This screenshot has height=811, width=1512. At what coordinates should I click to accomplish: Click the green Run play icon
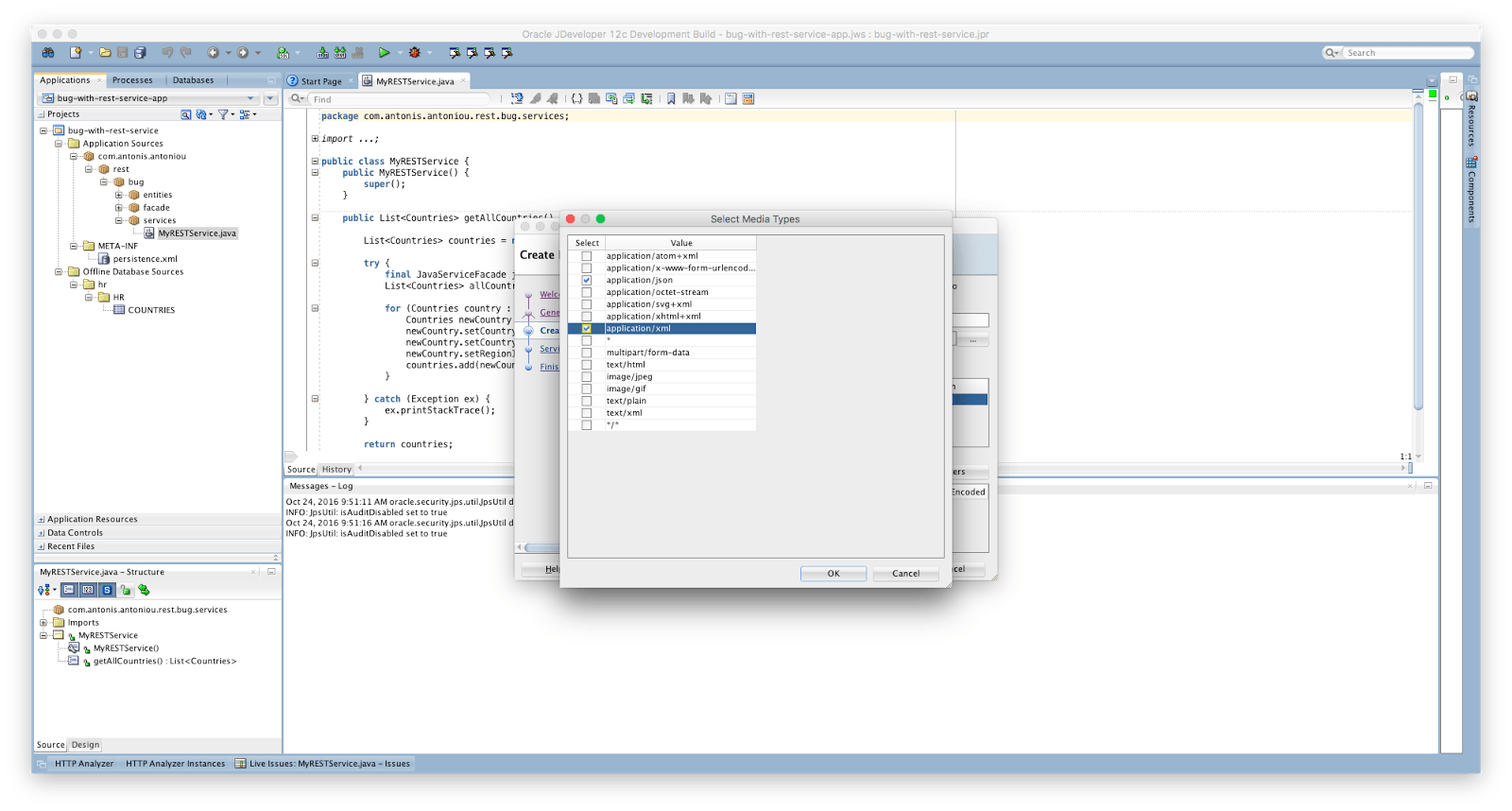click(384, 53)
